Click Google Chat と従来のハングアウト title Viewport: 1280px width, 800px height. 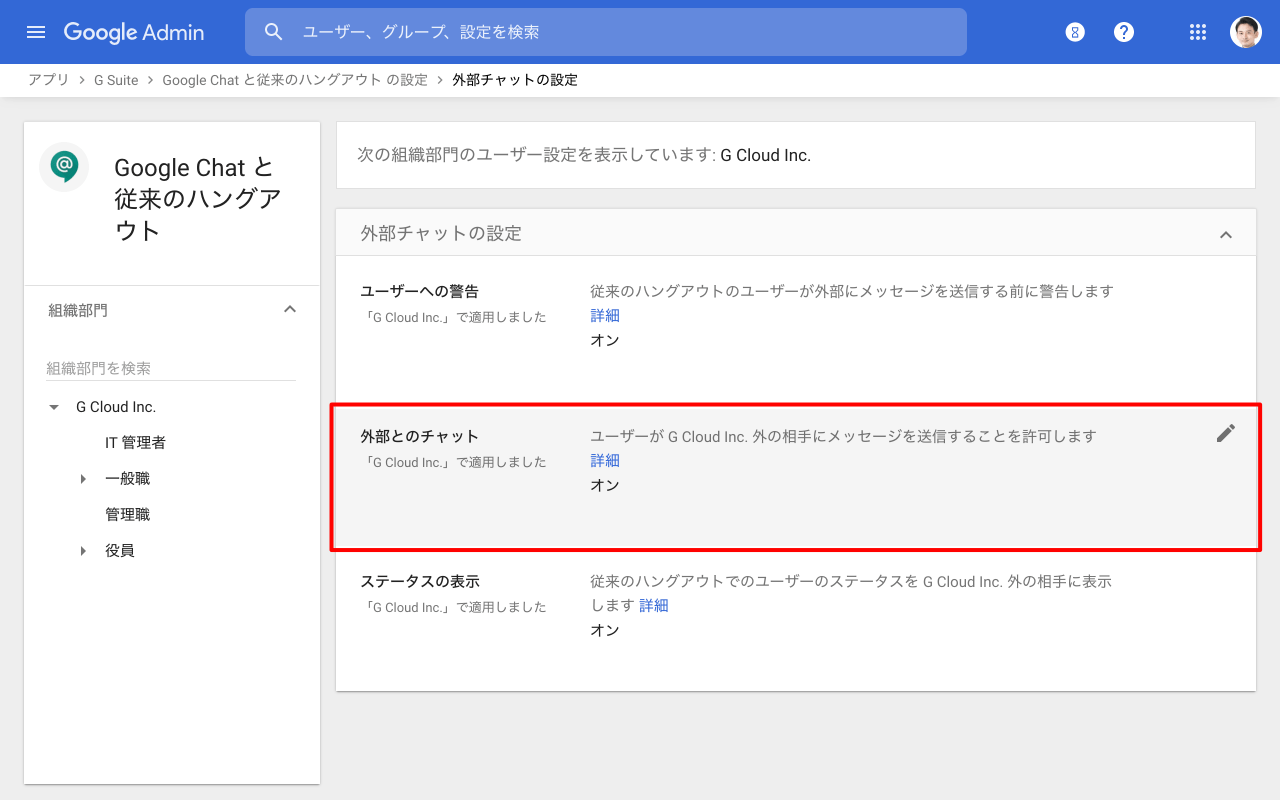coord(198,199)
